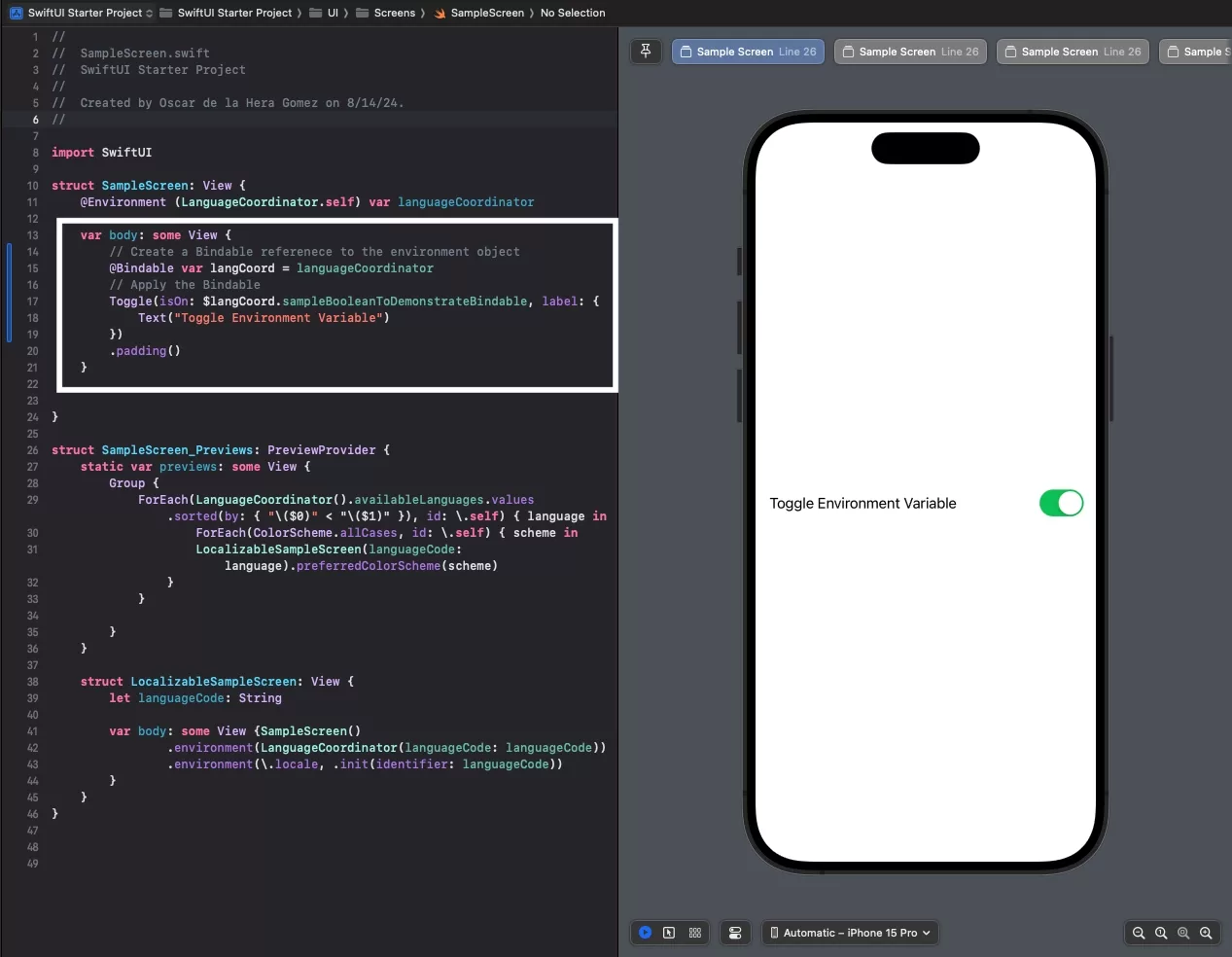Click the 'let languageCode: String' line

[195, 698]
